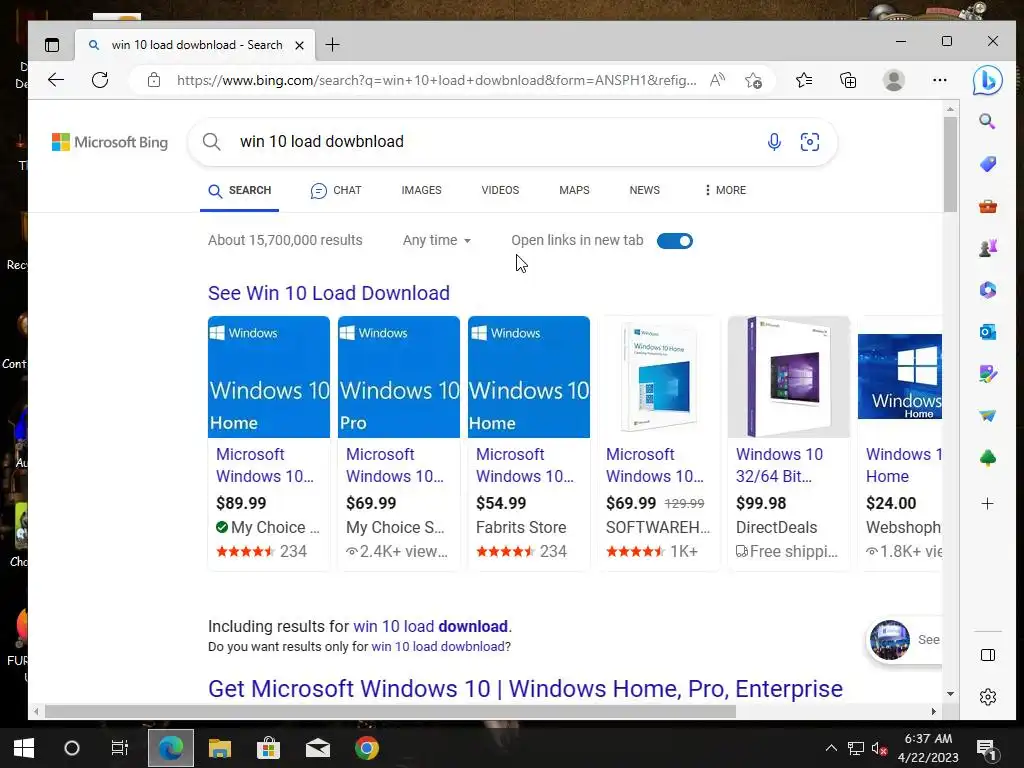Viewport: 1024px width, 768px height.
Task: Open sidebar settings gear icon
Action: click(x=987, y=697)
